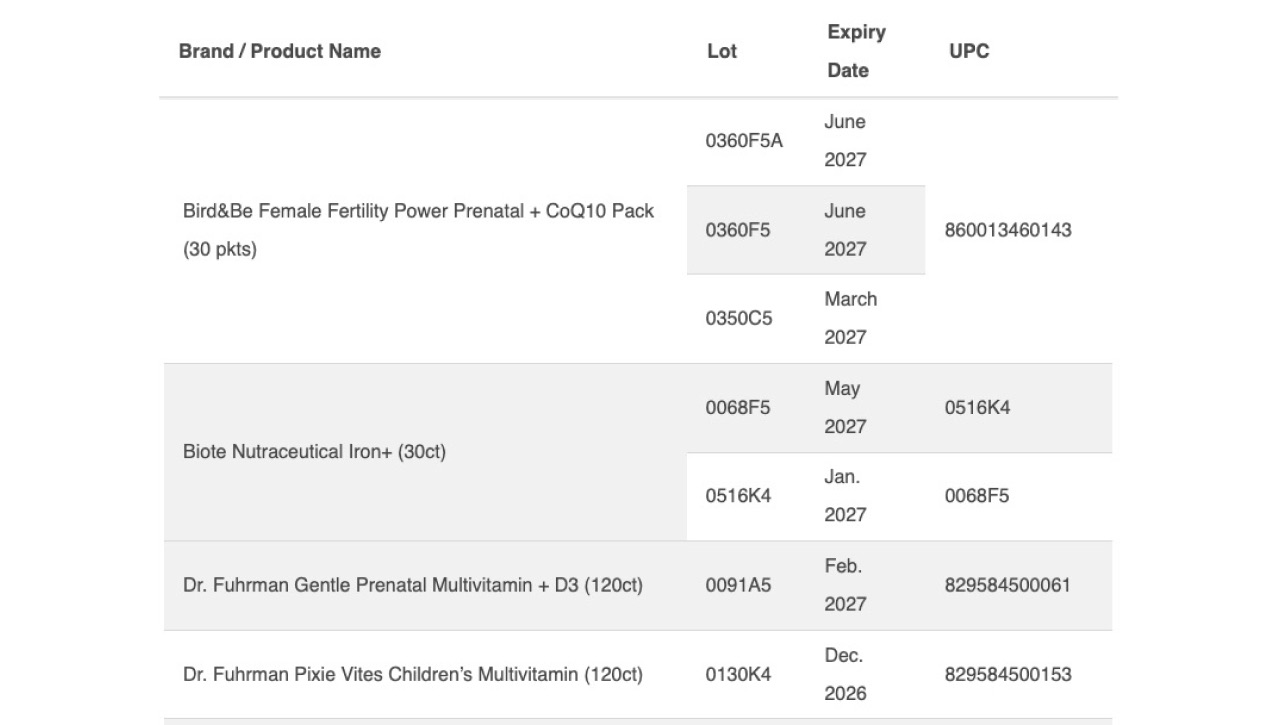Select the Expiry Date column header
Viewport: 1280px width, 725px height.
(x=856, y=51)
